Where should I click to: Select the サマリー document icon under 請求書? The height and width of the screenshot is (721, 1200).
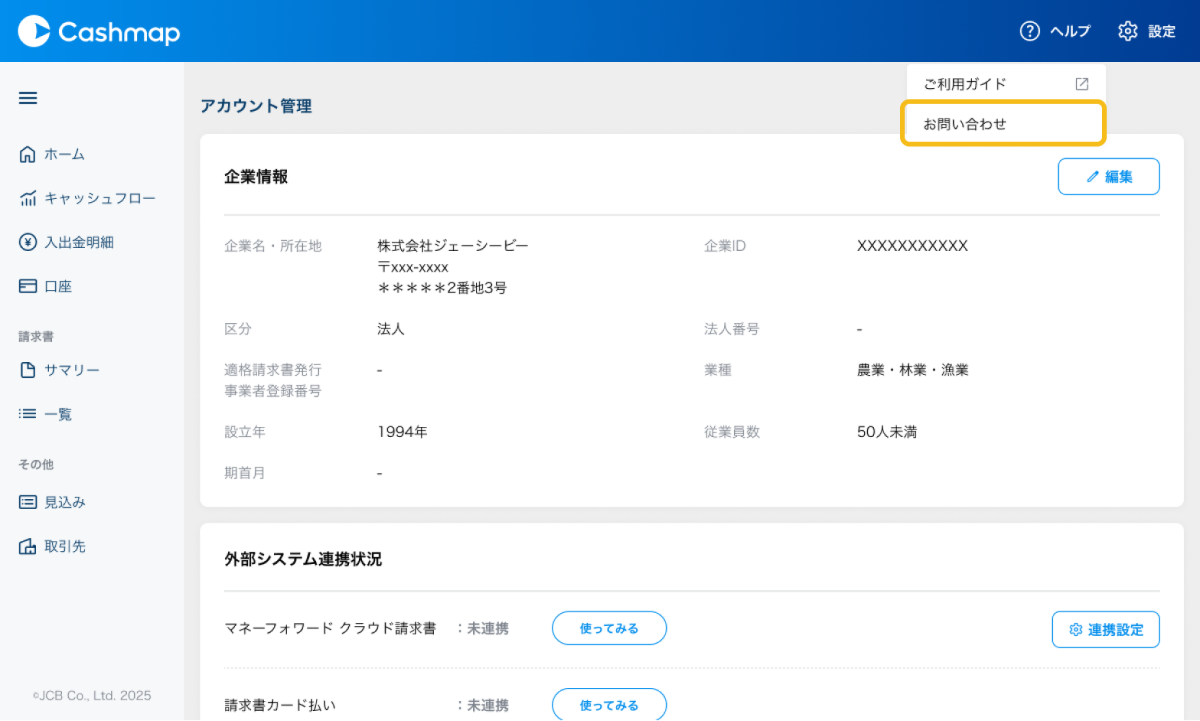coord(28,369)
